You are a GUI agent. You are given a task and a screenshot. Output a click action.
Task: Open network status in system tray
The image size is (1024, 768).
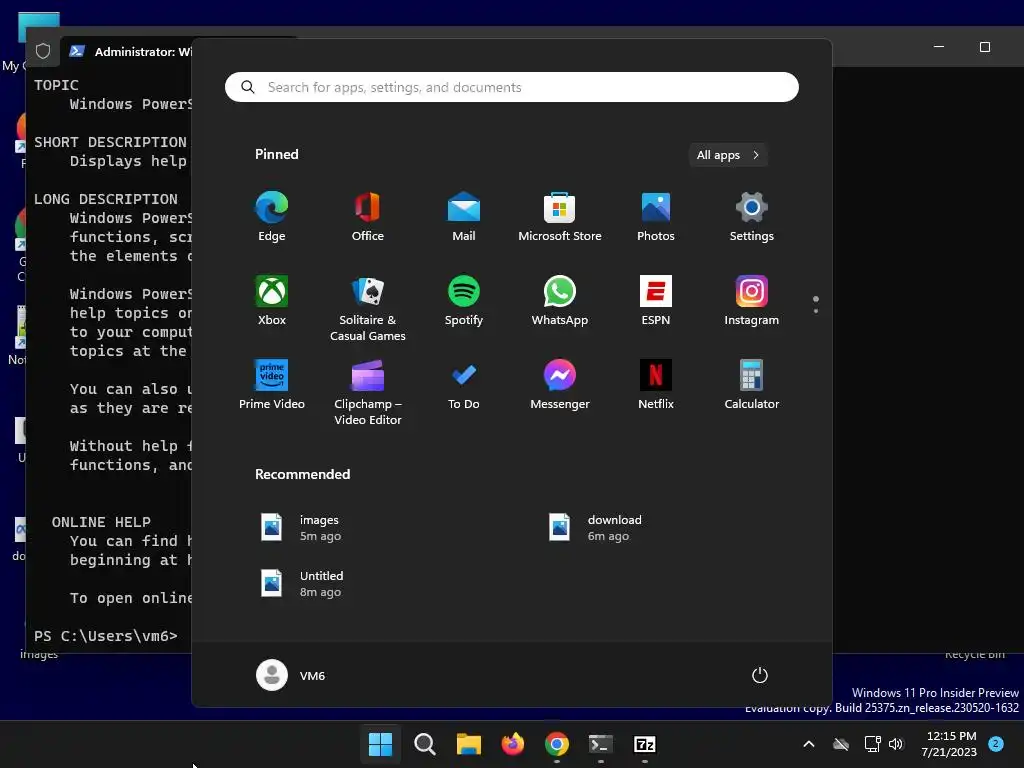pos(872,744)
